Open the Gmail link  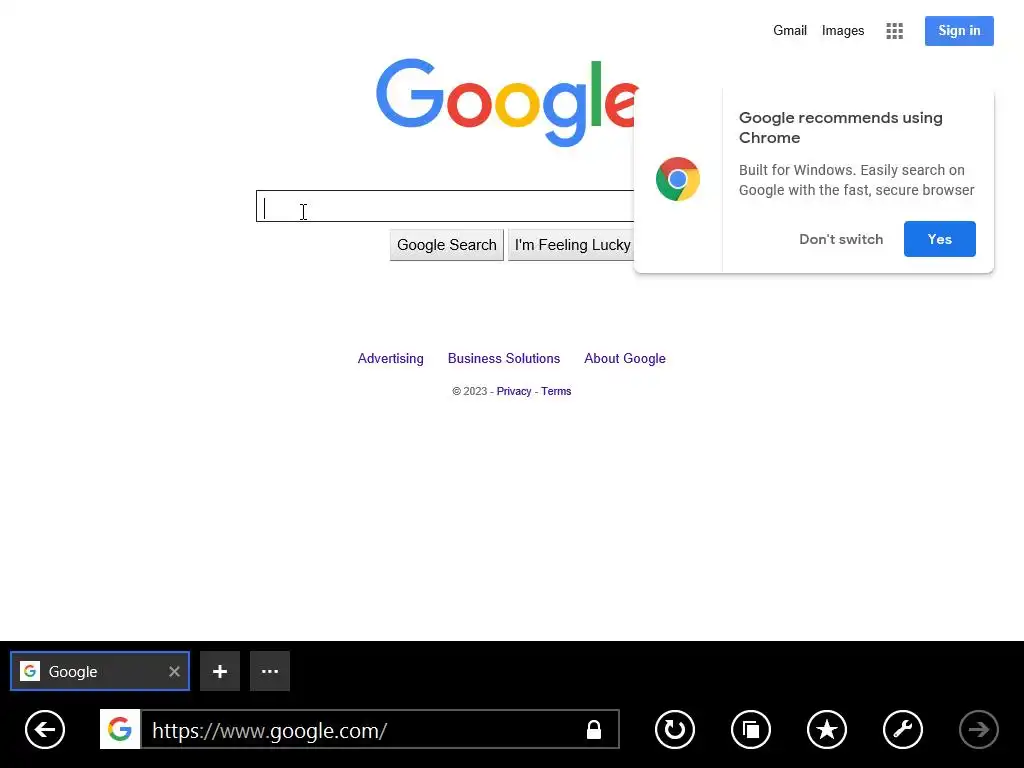click(x=790, y=31)
